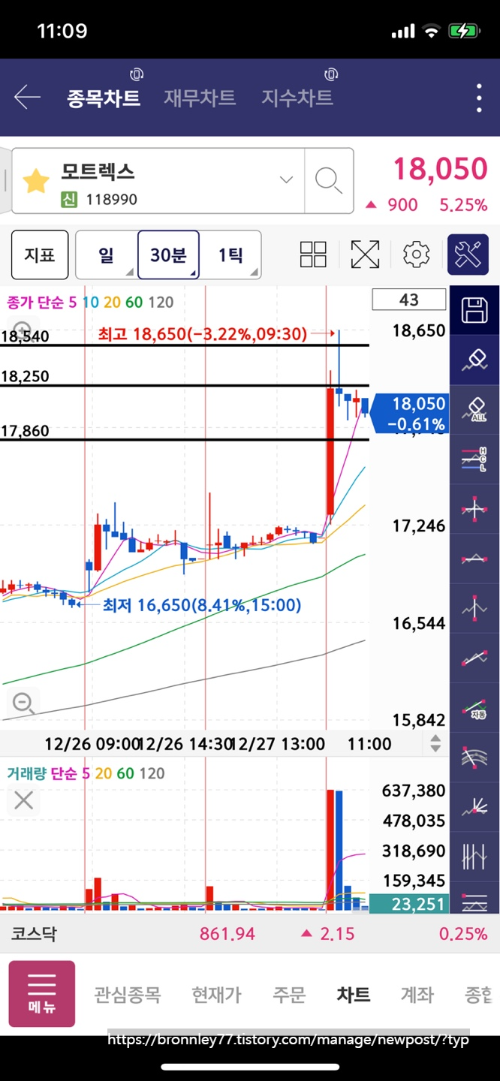The width and height of the screenshot is (500, 1081).
Task: Select the 30분 interval dropdown
Action: pos(168,254)
